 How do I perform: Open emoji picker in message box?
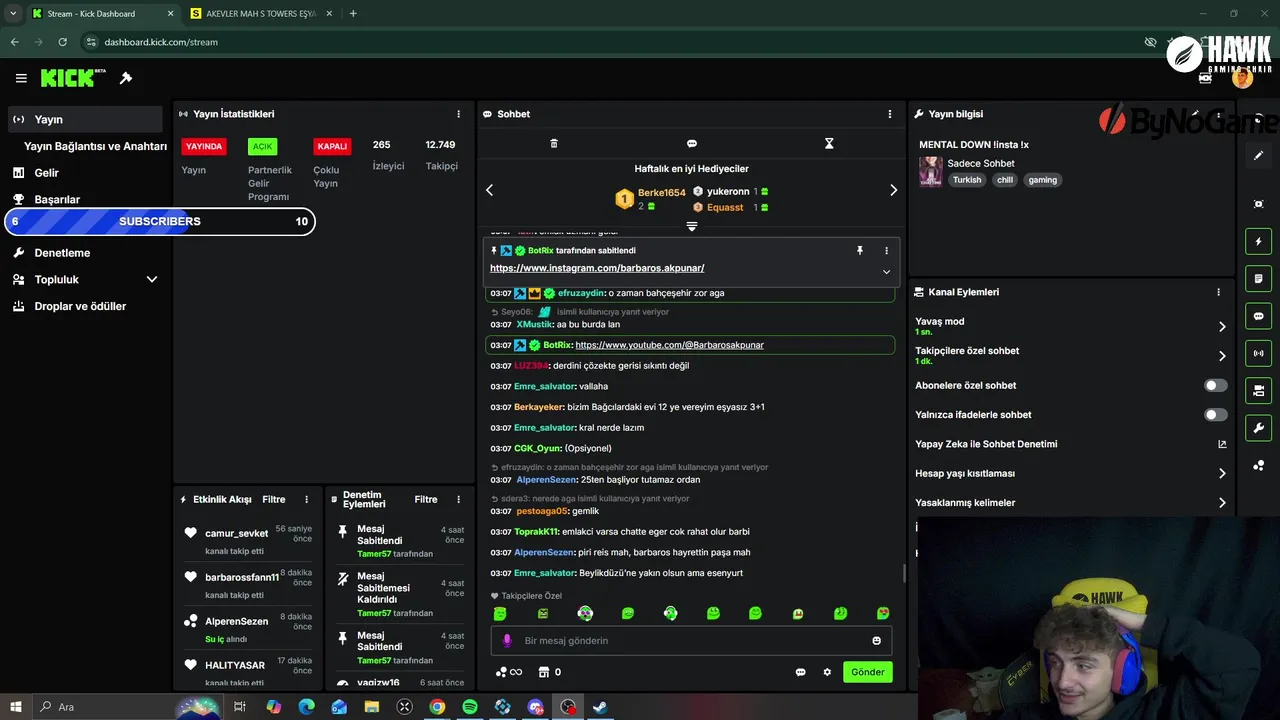877,640
